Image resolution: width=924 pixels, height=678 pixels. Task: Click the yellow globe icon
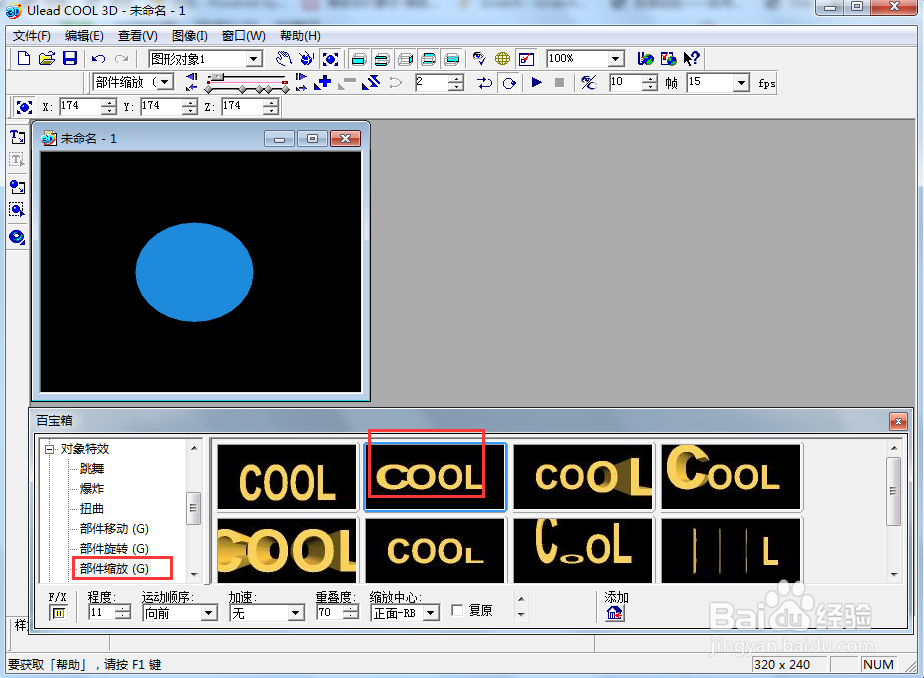coord(502,58)
